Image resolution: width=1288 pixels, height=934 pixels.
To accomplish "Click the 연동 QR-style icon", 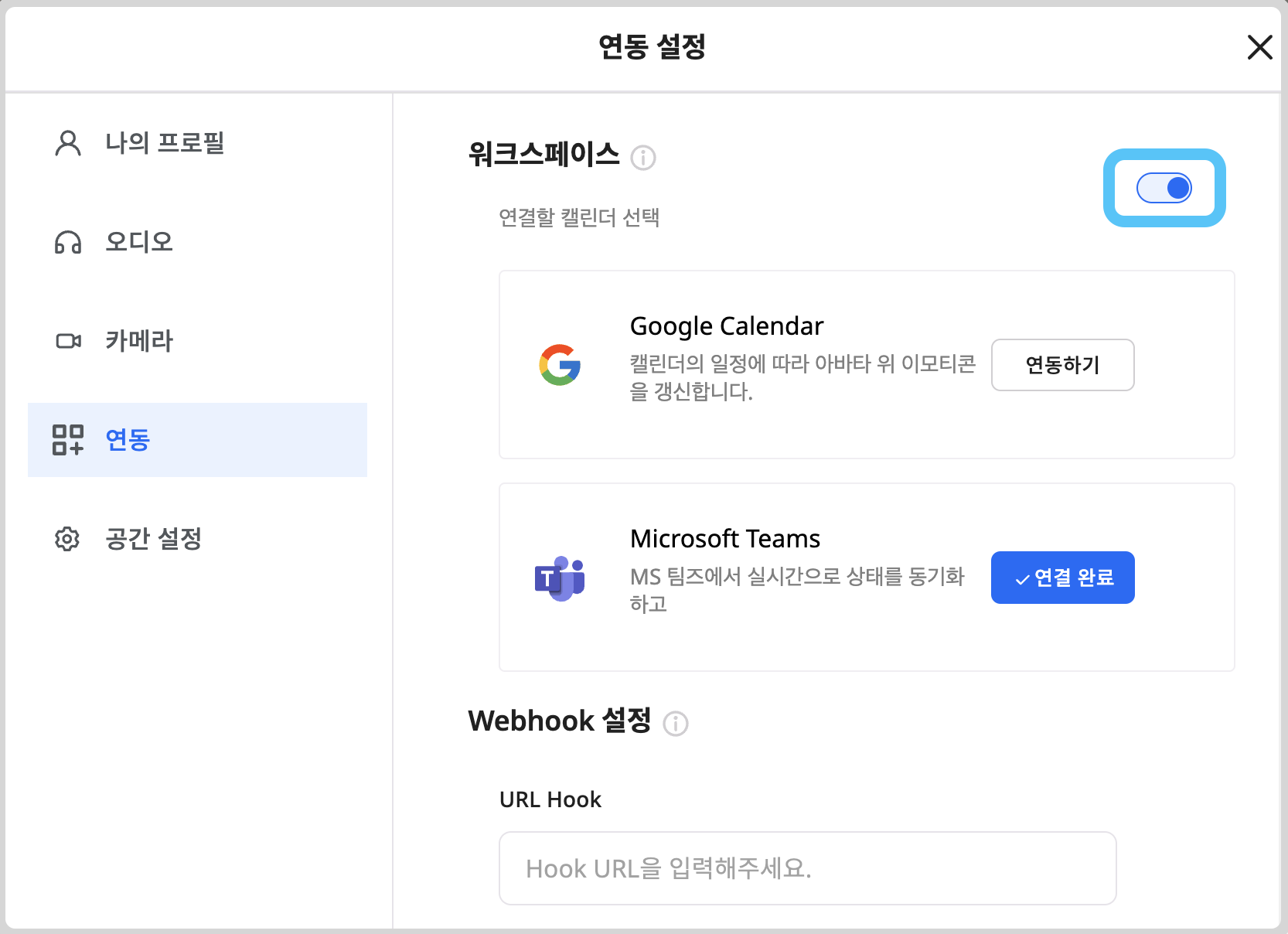I will (x=68, y=440).
